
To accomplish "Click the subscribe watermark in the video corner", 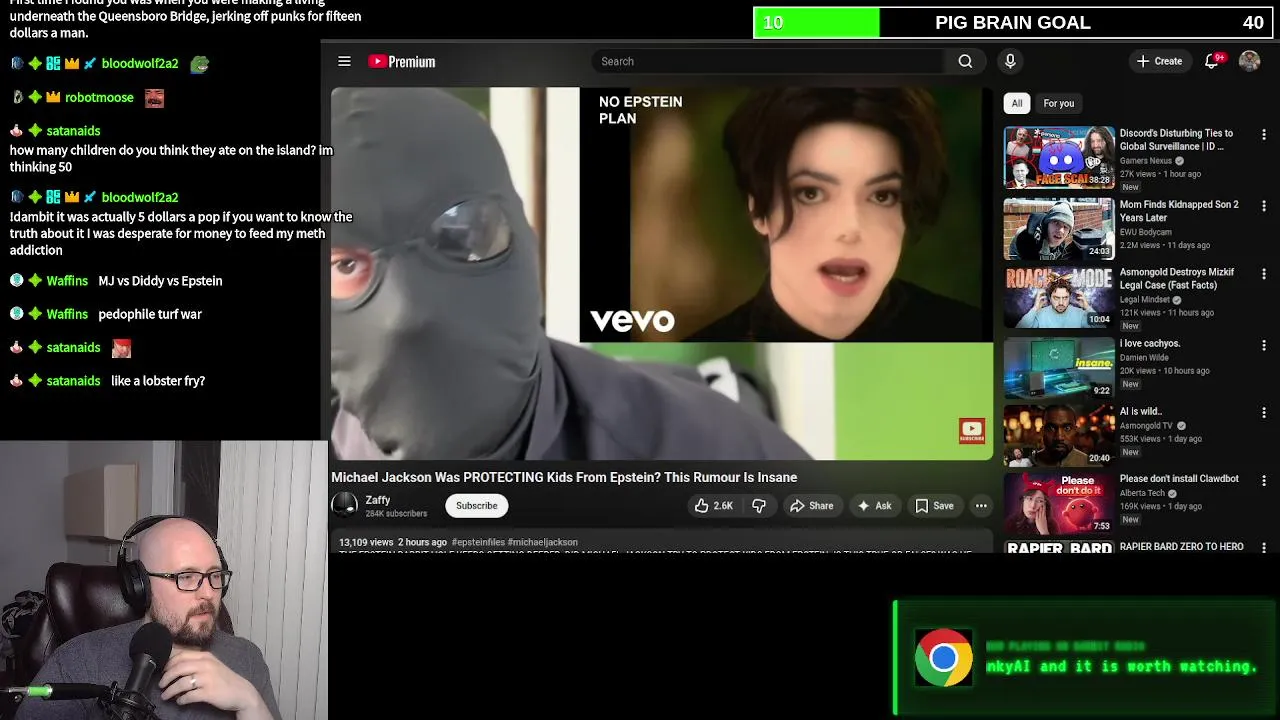I will click(972, 431).
